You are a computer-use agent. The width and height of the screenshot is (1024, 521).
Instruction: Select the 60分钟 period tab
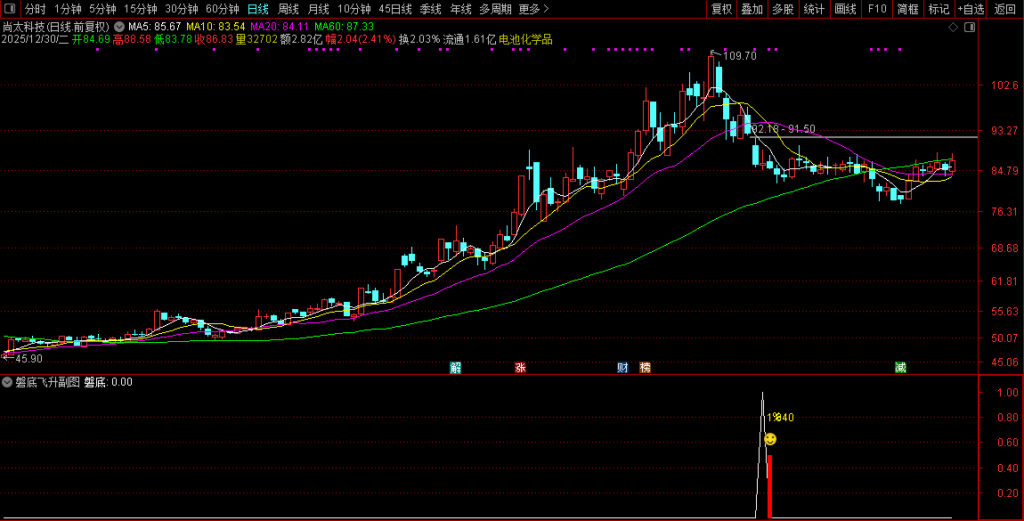coord(222,9)
